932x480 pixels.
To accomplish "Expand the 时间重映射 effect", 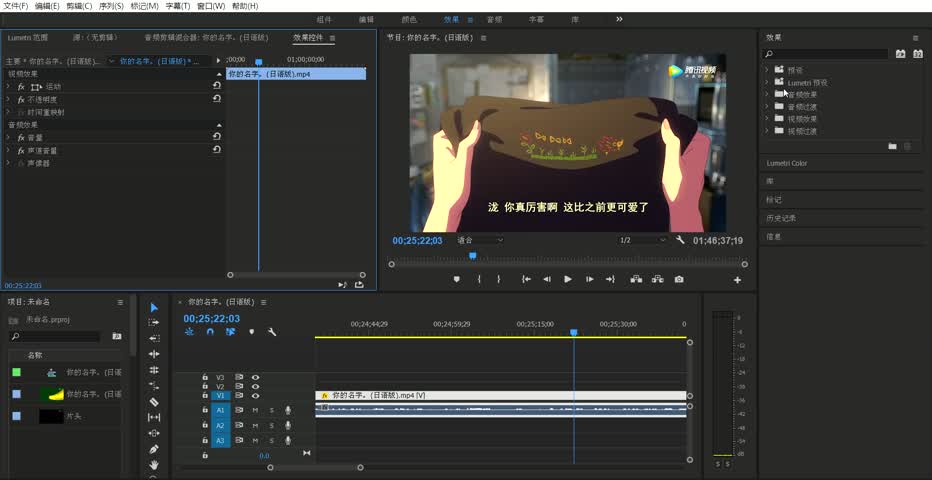I will (x=8, y=112).
